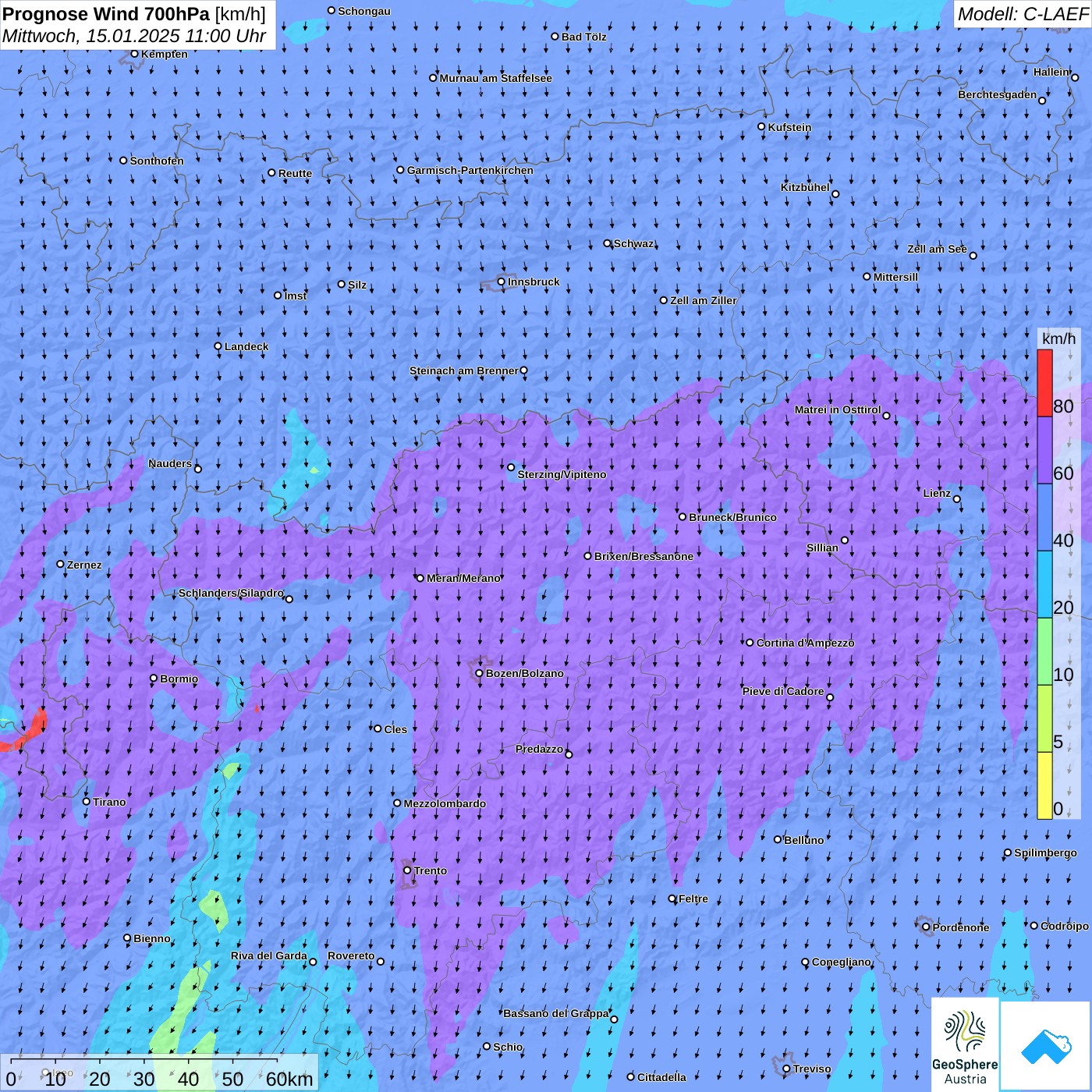
Task: Click the 'Steinach am Brenner' label
Action: click(464, 370)
